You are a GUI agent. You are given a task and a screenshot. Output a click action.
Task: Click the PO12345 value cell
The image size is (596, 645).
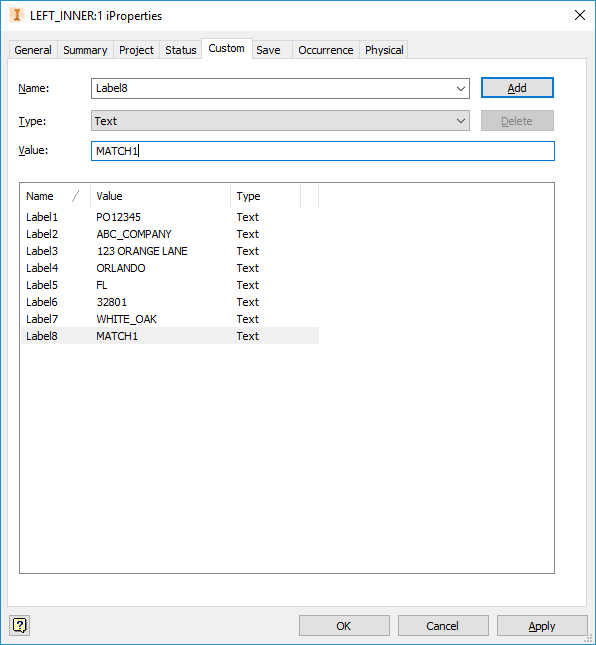tap(118, 217)
